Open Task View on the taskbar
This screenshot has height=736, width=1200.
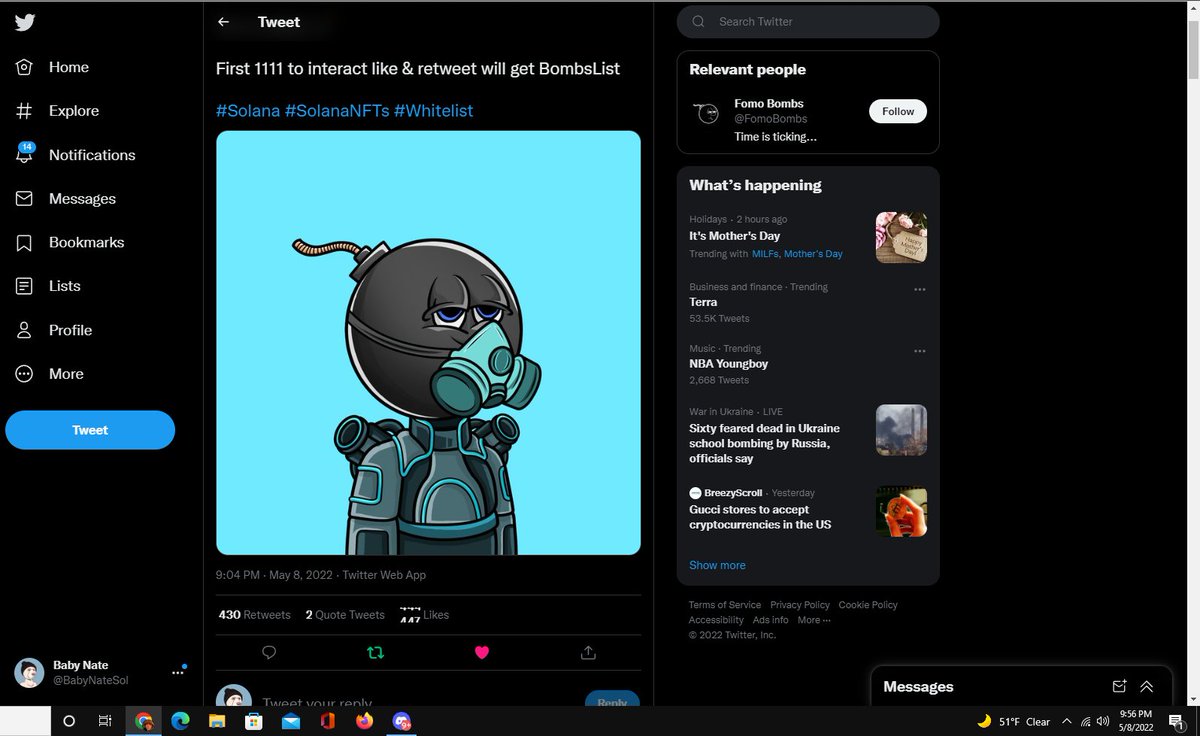105,721
